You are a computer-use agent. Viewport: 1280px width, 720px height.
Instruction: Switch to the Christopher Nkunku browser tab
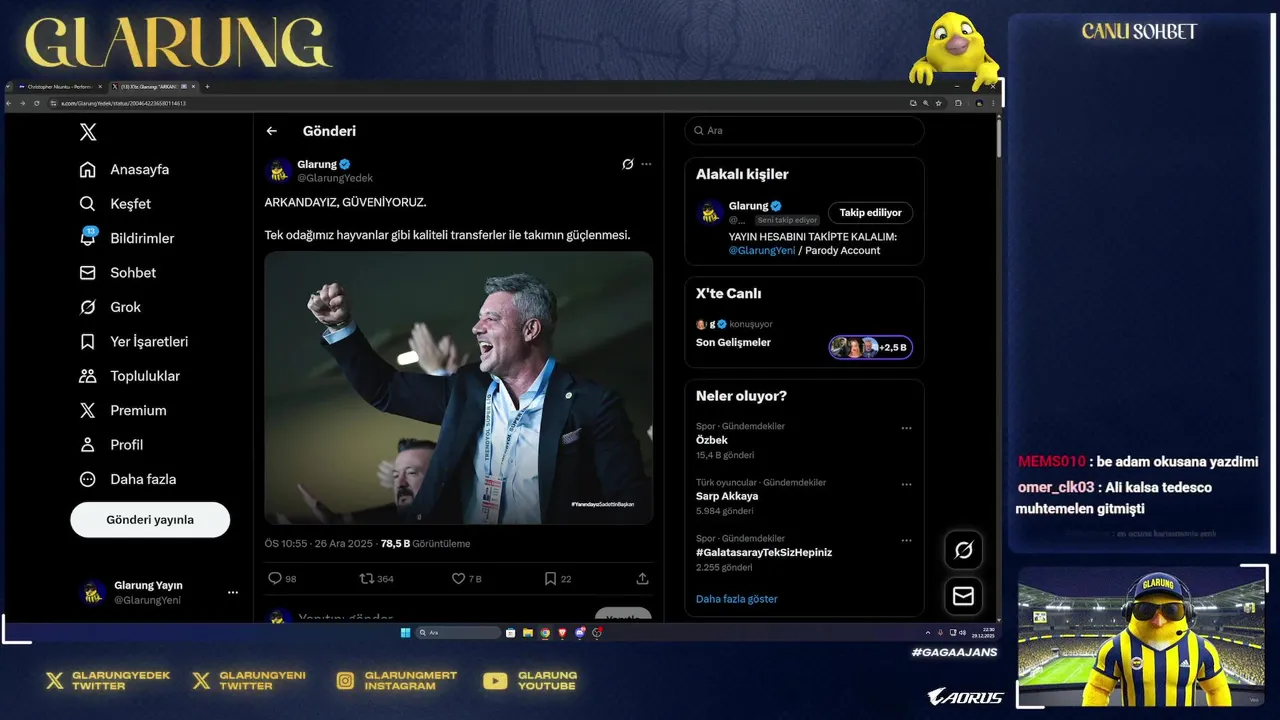point(60,87)
